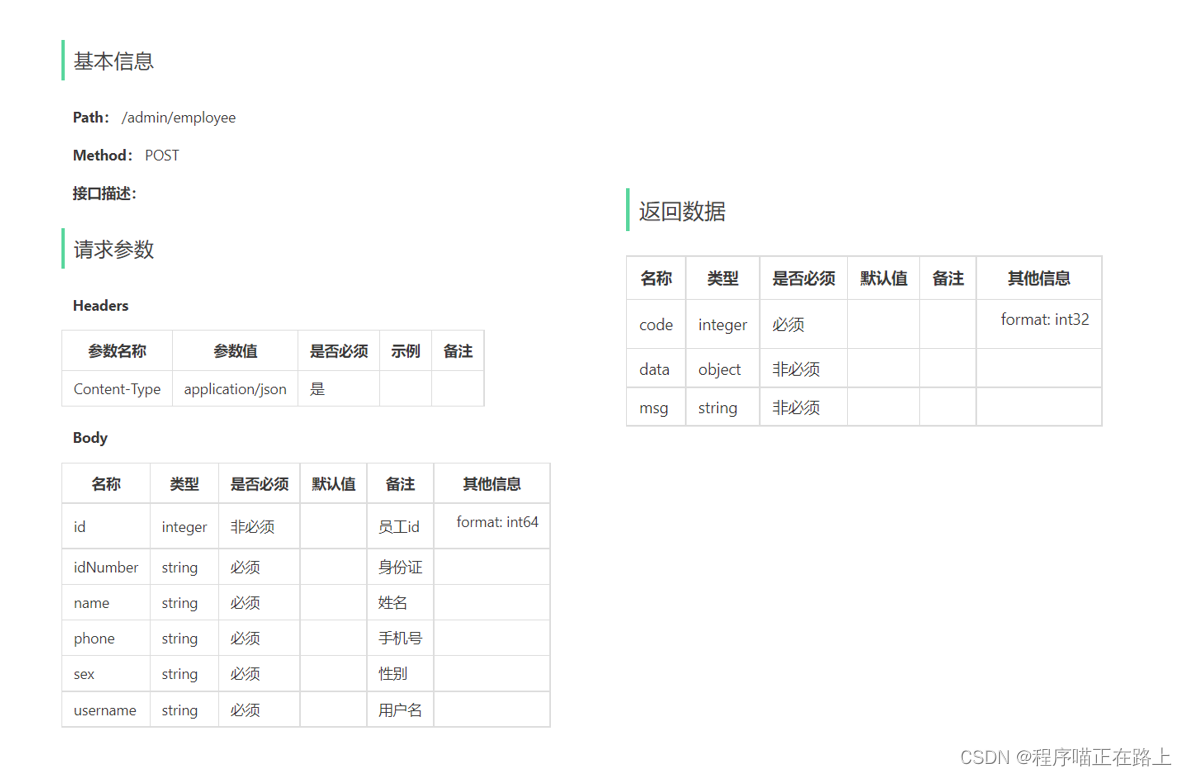Click the 返回数据 section heading

(681, 211)
